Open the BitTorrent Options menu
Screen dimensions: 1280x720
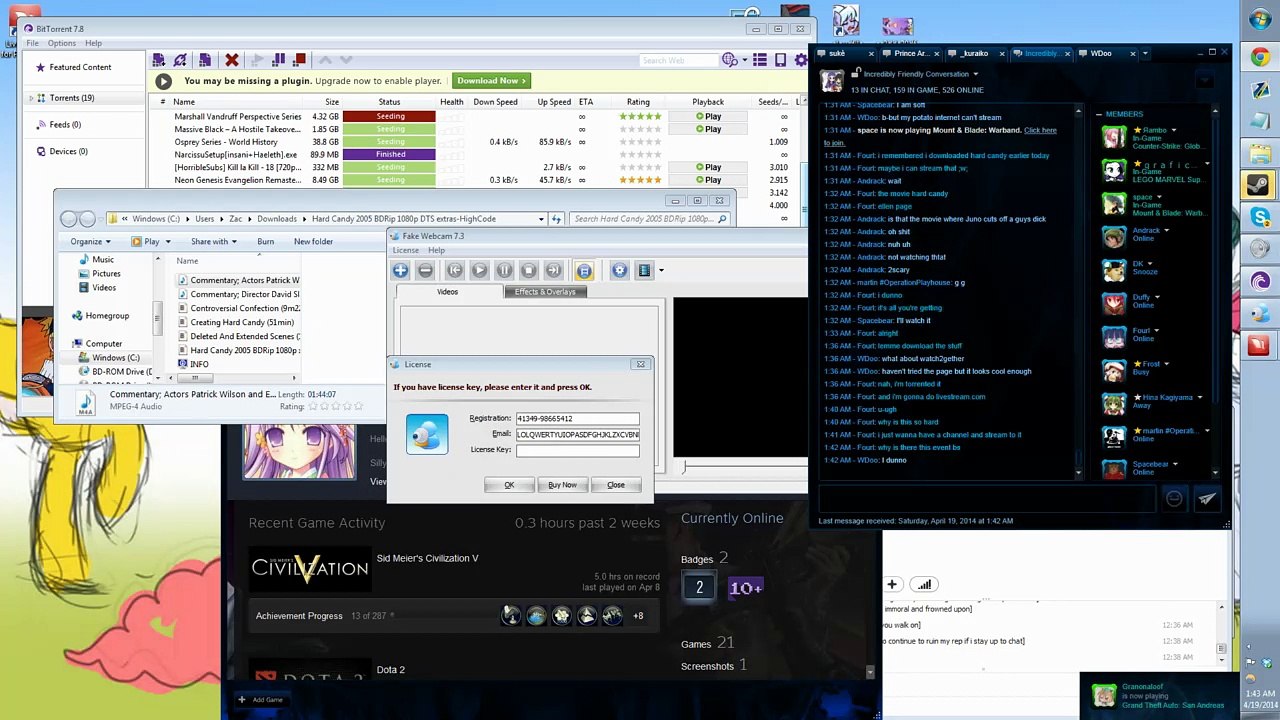pos(62,44)
